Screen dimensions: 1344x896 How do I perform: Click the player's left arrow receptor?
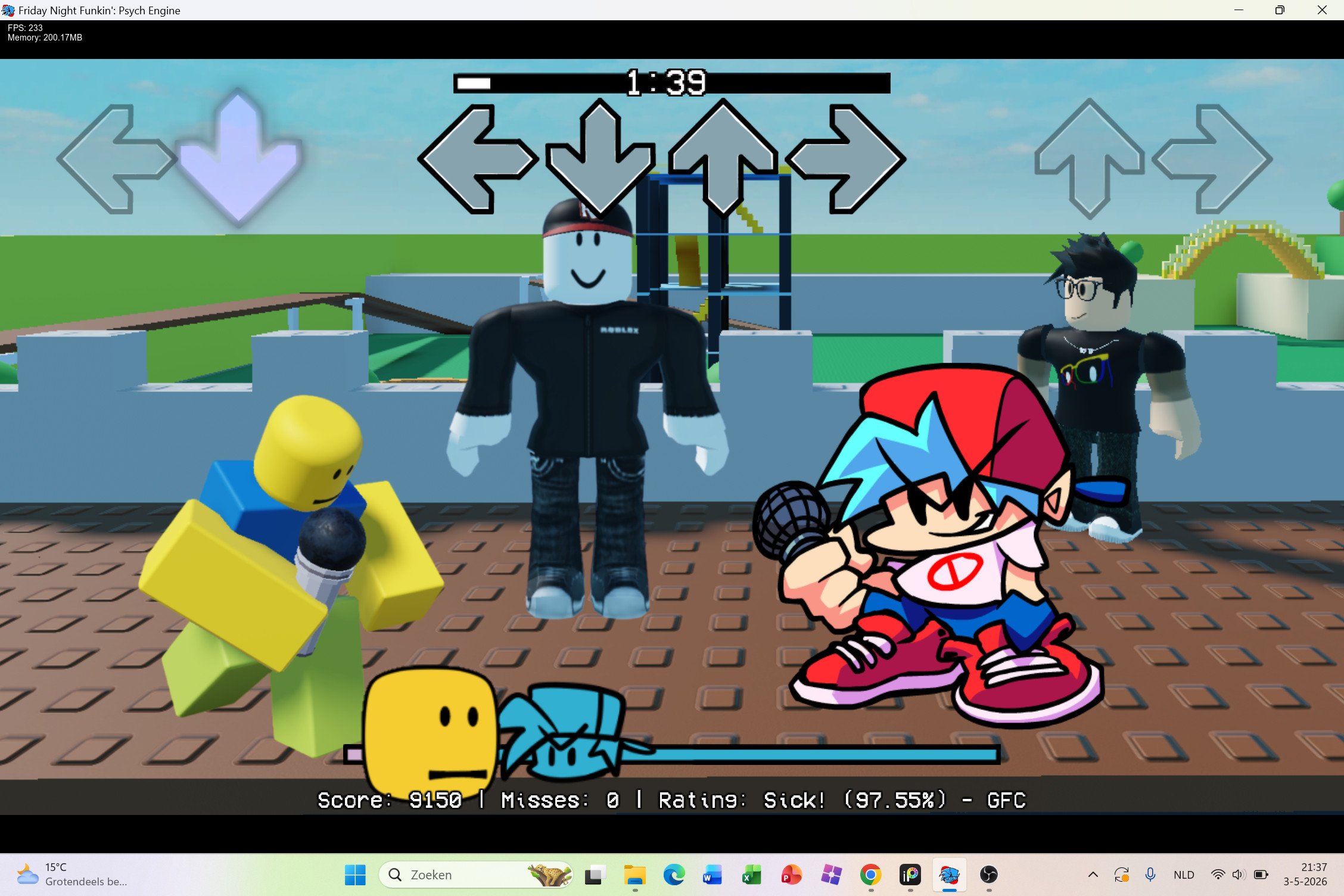tap(478, 159)
